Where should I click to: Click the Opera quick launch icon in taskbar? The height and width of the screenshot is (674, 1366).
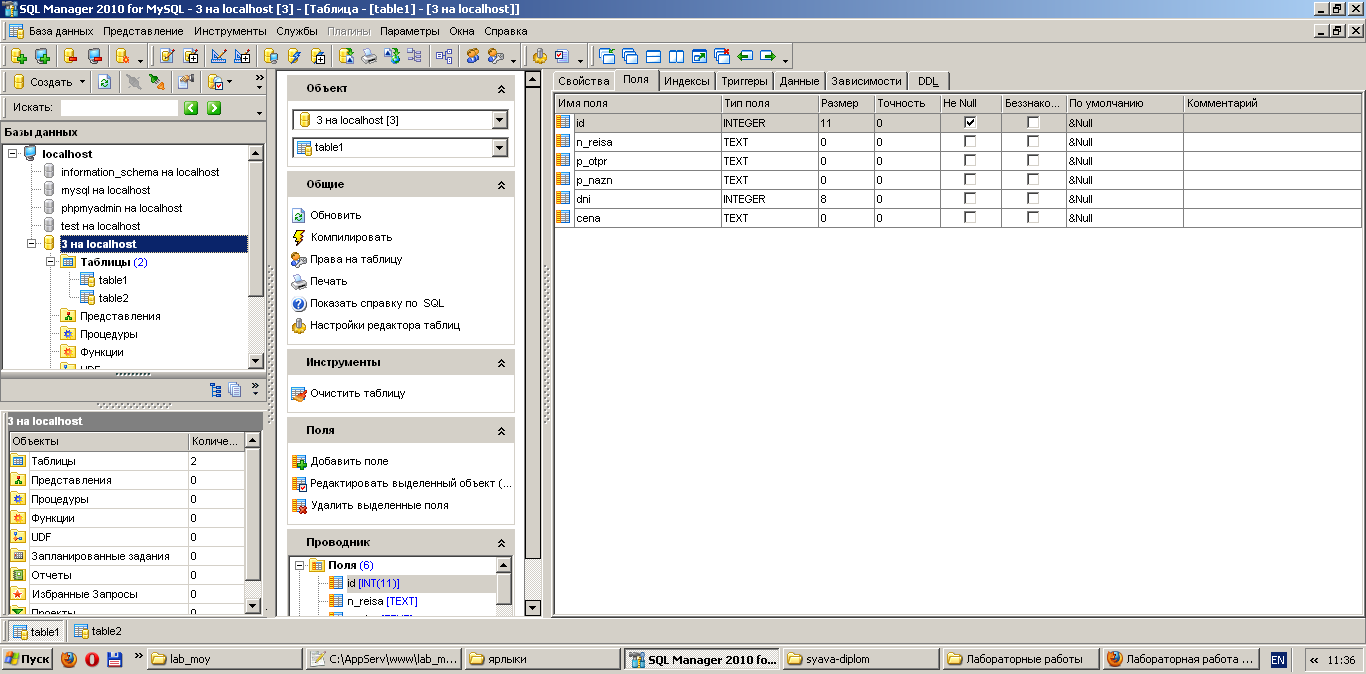(x=92, y=659)
